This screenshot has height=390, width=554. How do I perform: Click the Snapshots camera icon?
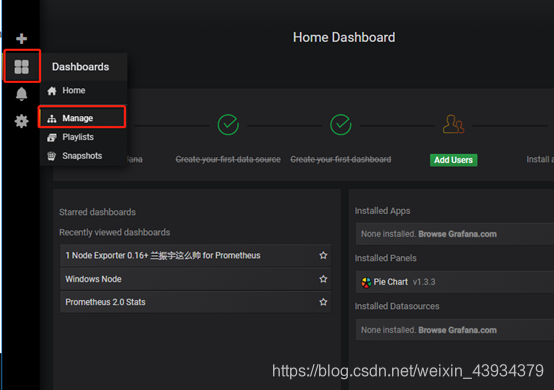(52, 156)
